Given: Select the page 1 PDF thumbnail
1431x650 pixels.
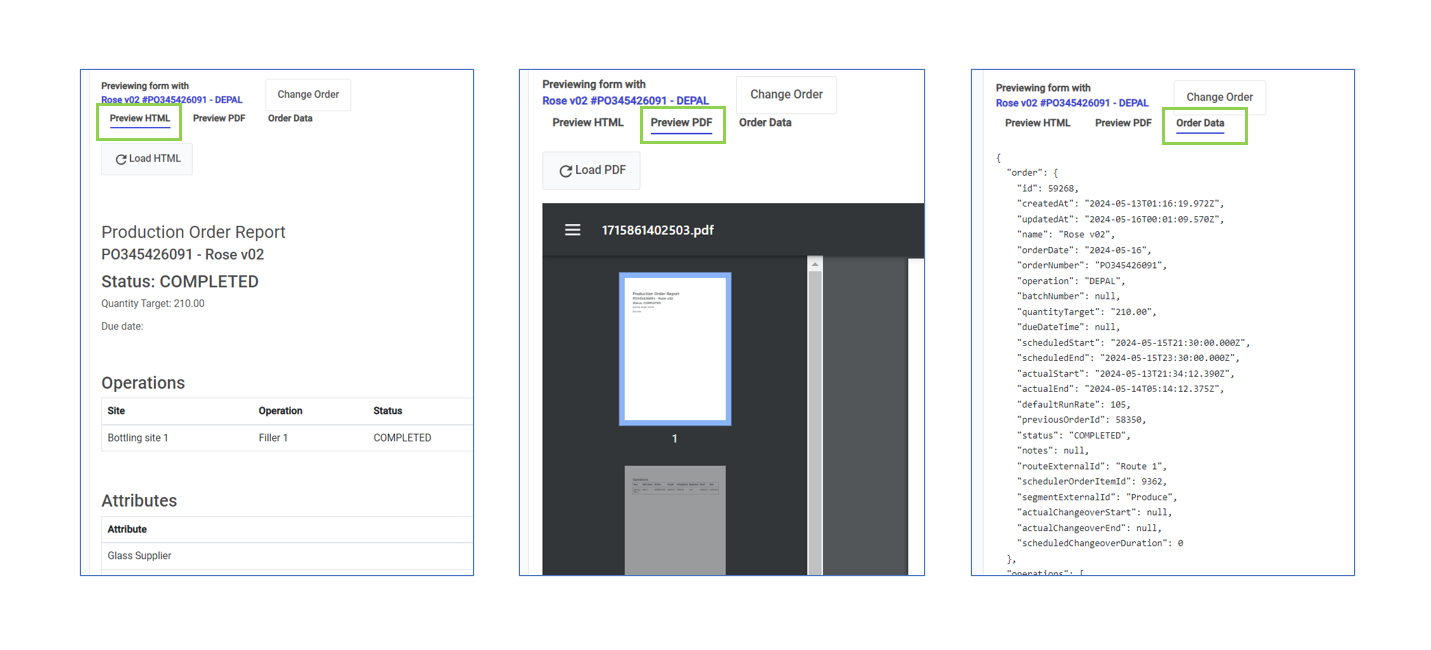Looking at the screenshot, I should pos(675,348).
